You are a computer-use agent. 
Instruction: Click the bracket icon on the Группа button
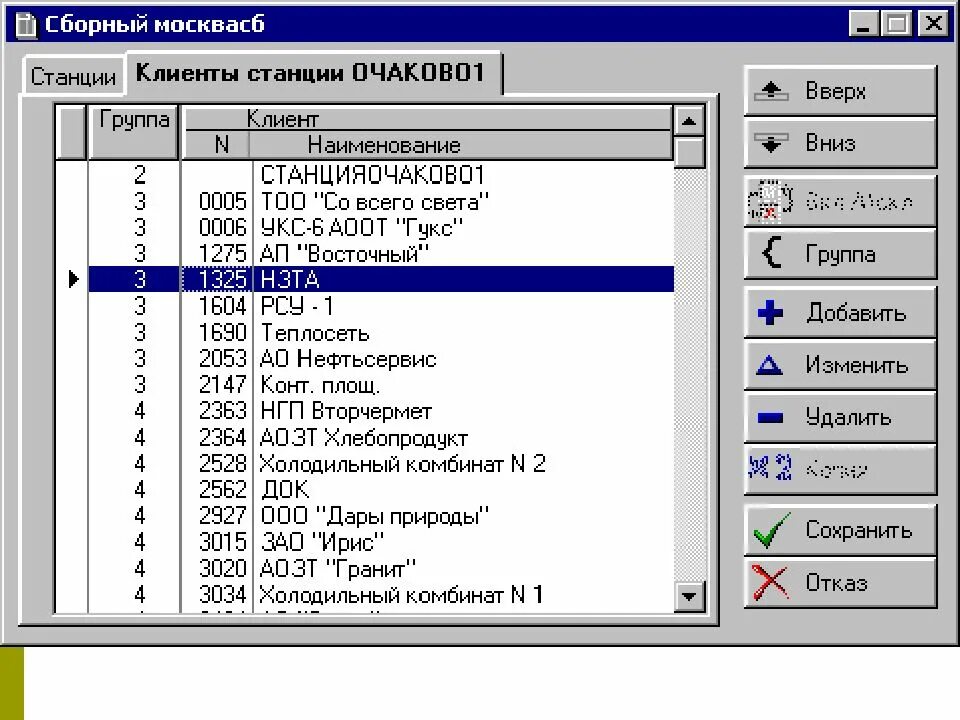coord(771,253)
